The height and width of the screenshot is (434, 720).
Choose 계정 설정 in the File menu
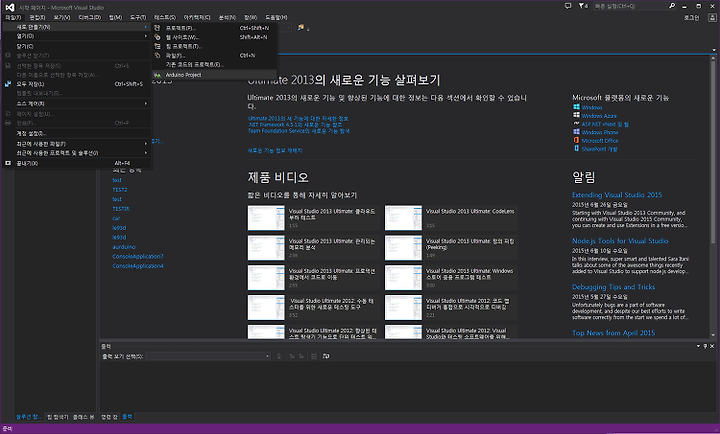coord(76,134)
